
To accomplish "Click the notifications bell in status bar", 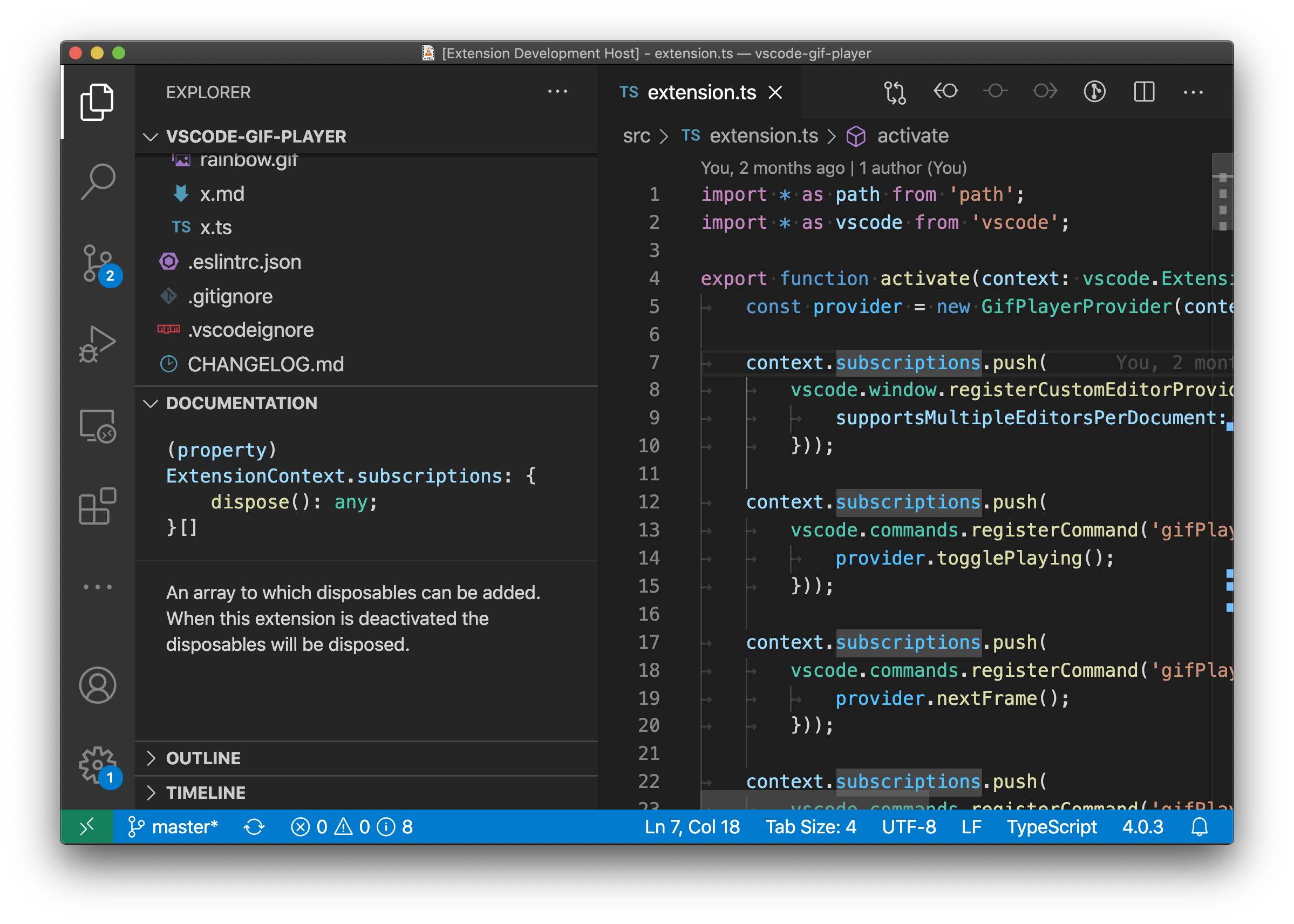I will pyautogui.click(x=1199, y=827).
